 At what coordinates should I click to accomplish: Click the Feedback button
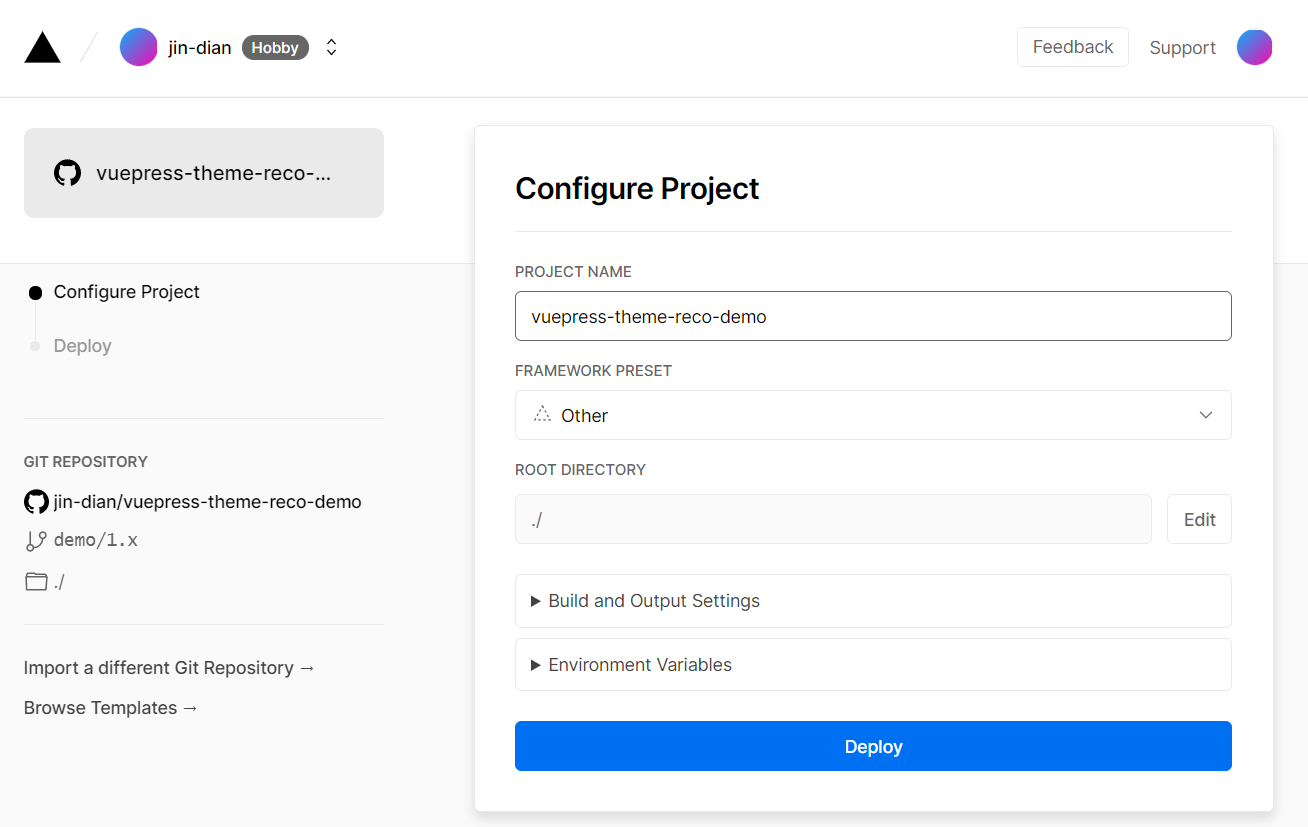[1072, 47]
